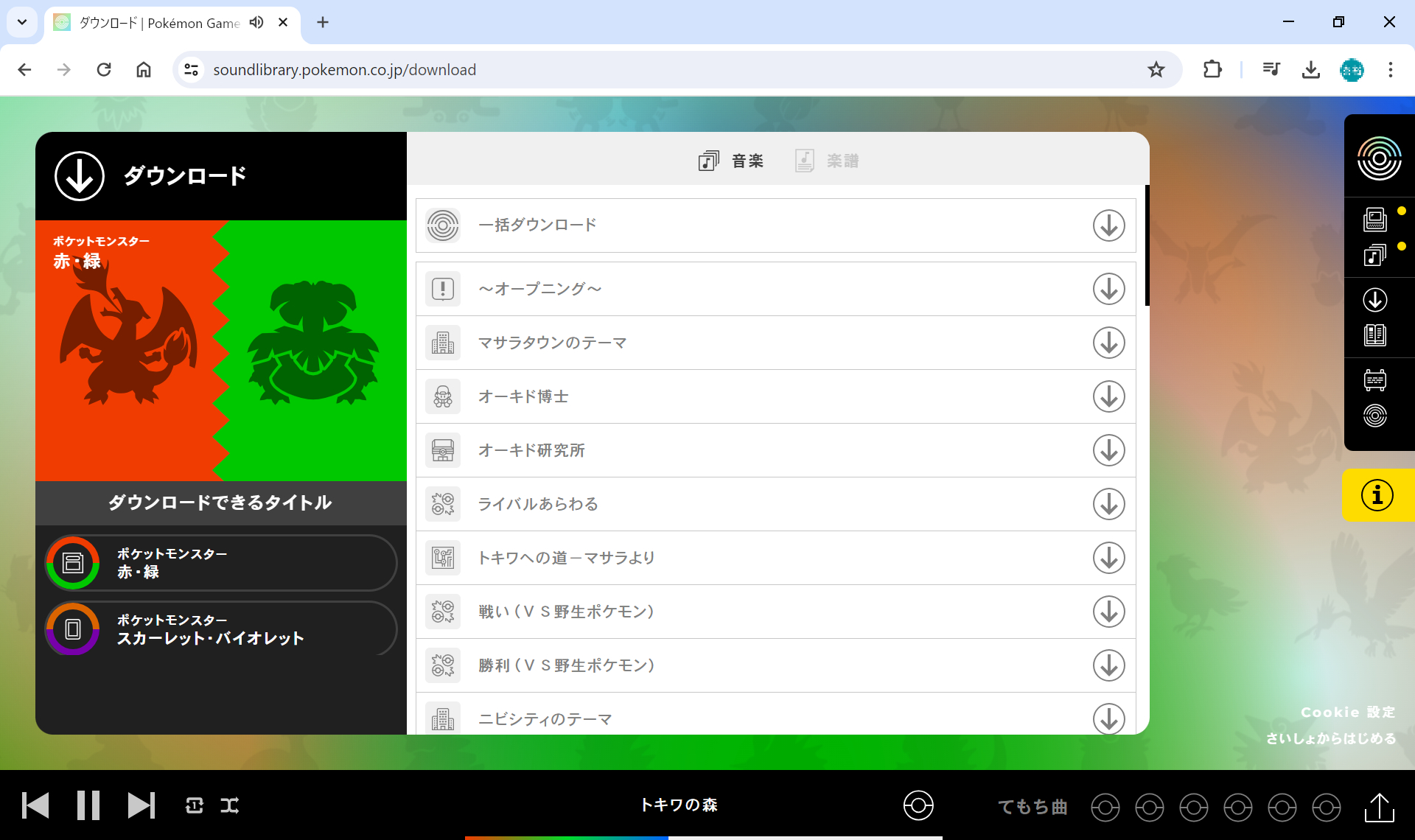This screenshot has width=1415, height=840.
Task: Click the Poké Ball icon beside track title
Action: pos(918,805)
